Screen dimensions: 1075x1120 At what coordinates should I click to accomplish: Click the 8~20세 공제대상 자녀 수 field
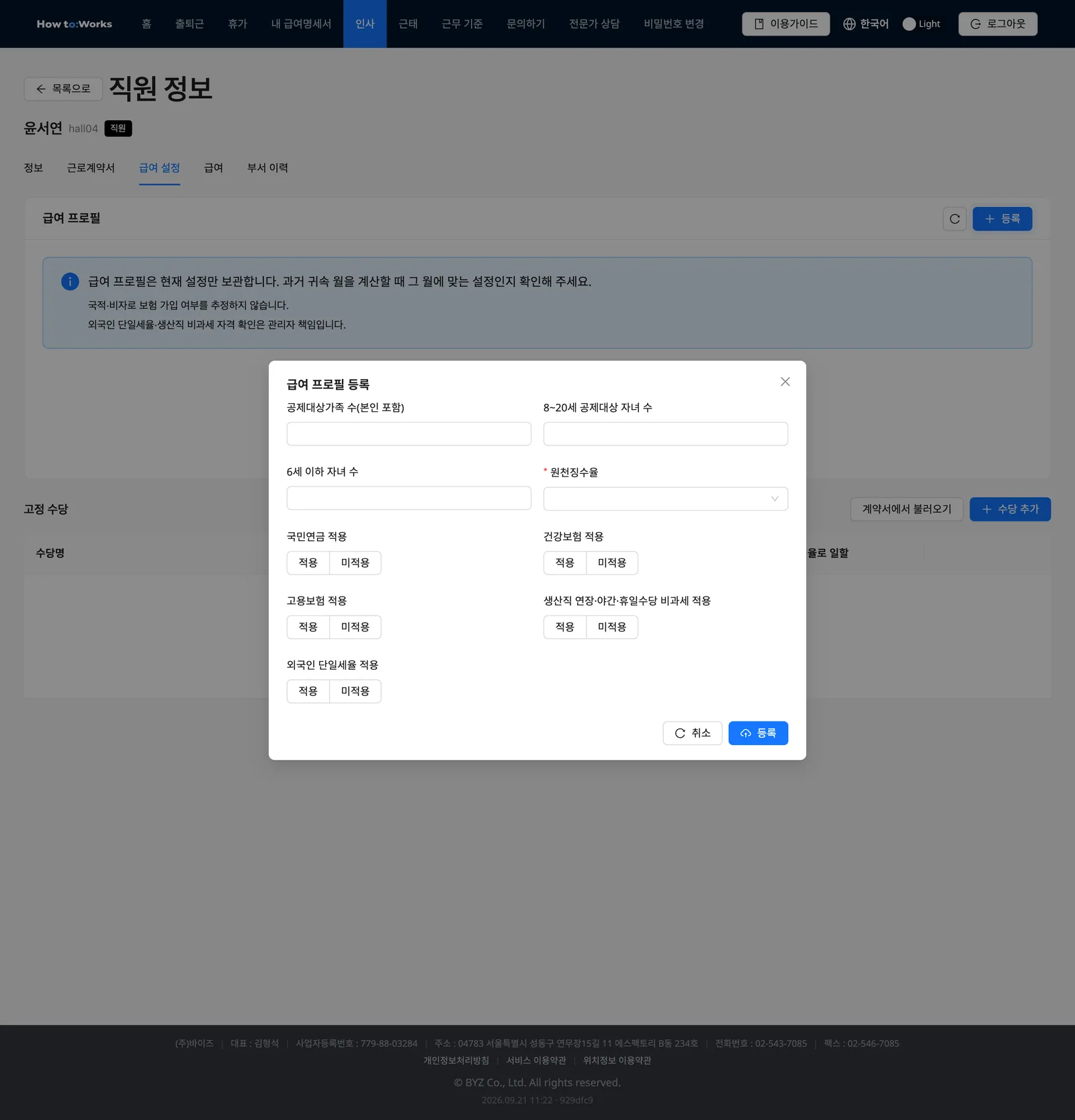[665, 434]
